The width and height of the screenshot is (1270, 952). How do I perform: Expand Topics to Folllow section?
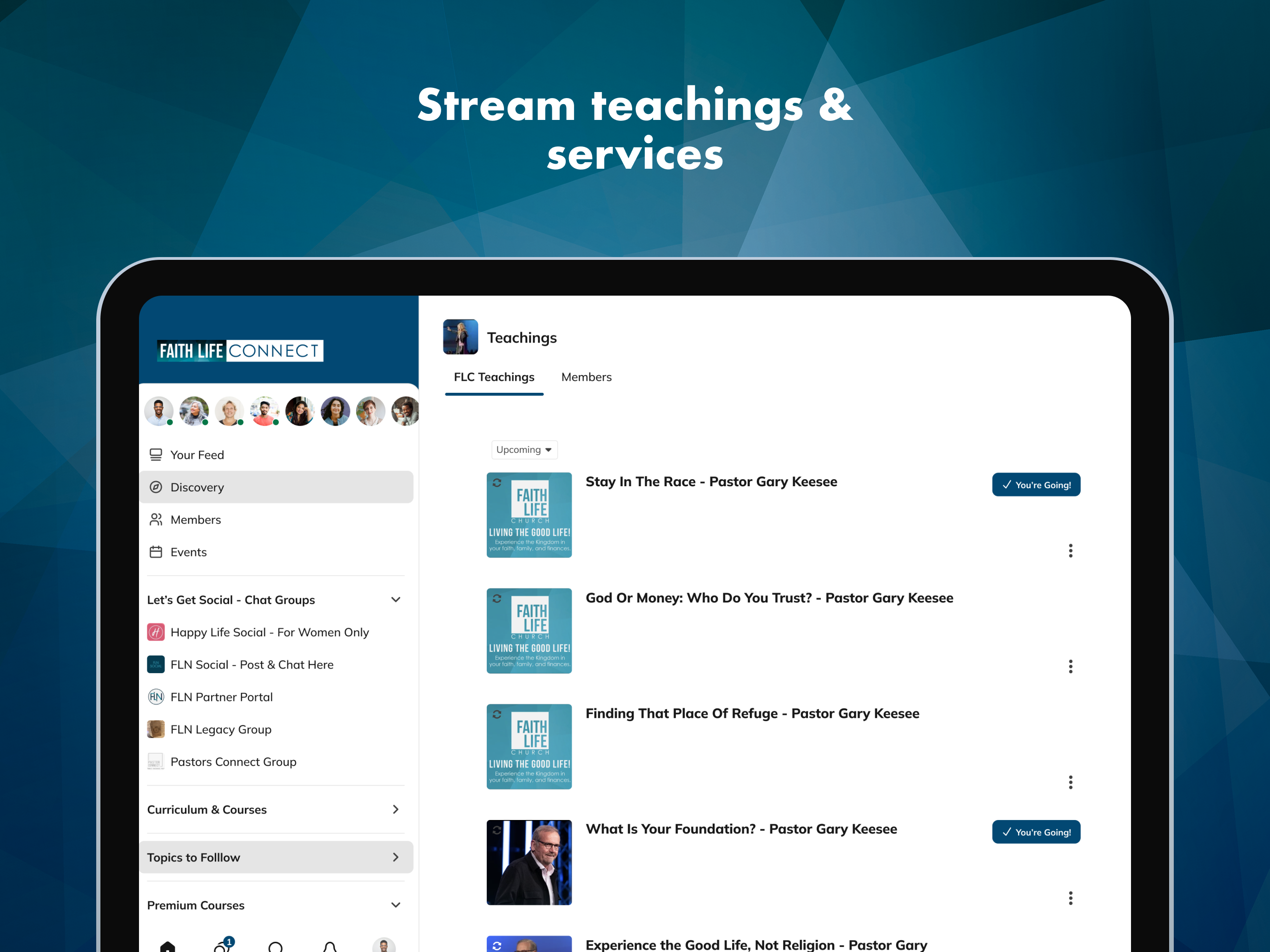(396, 857)
